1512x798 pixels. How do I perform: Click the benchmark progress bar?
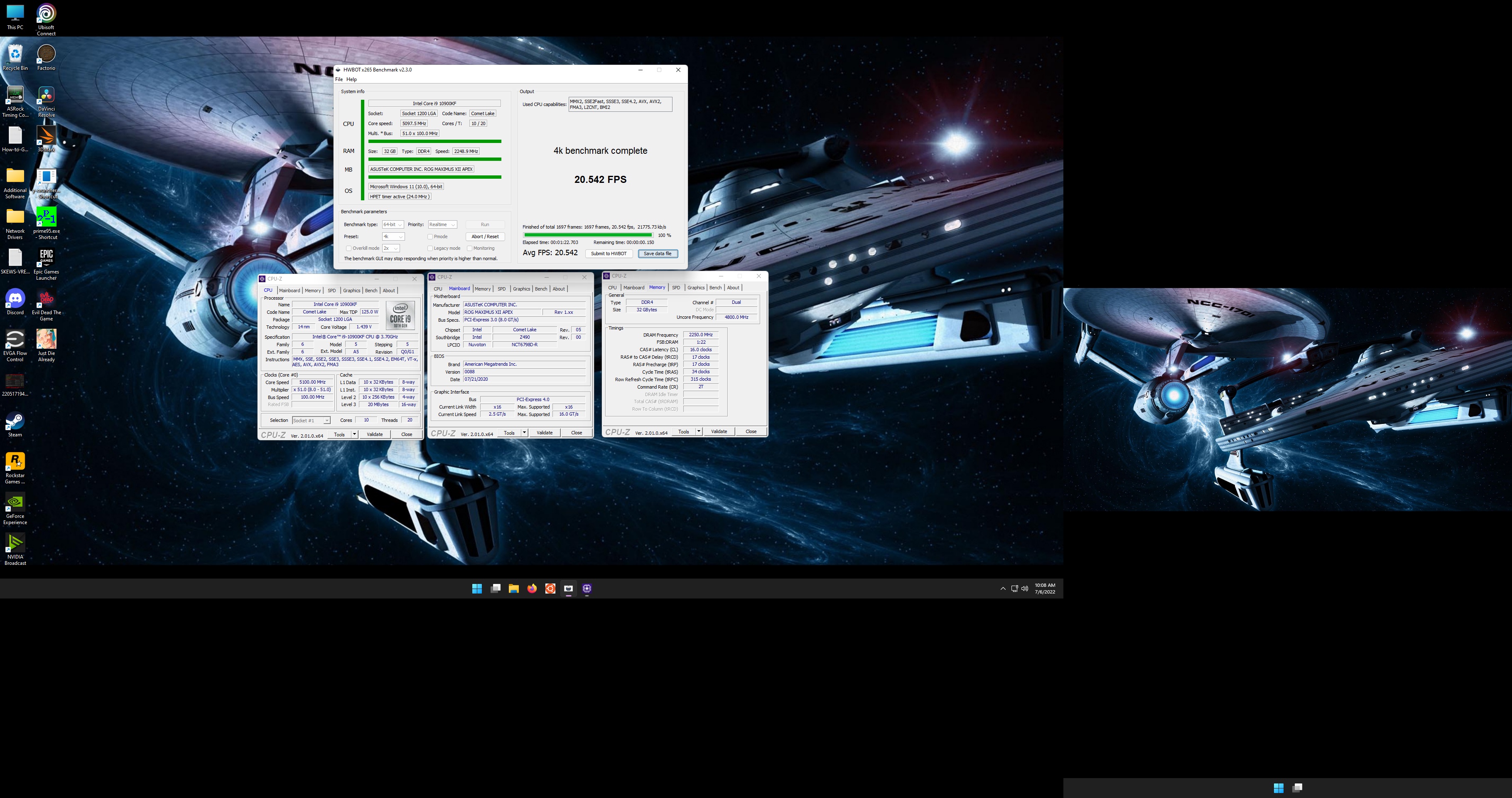pos(588,235)
